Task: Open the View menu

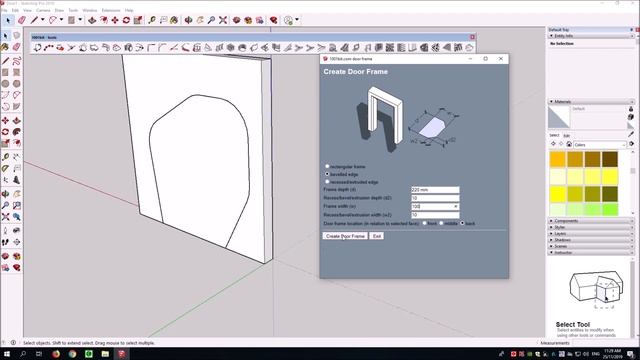Action: coord(27,10)
